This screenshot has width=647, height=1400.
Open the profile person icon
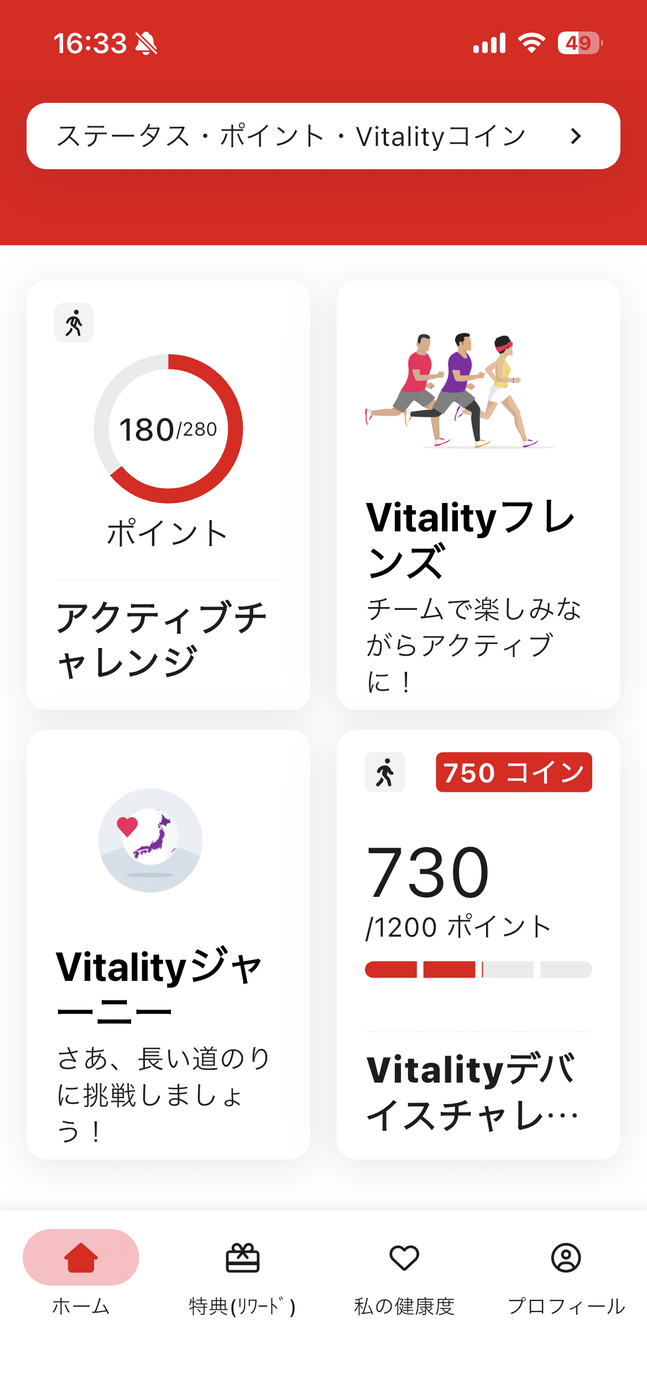point(566,1258)
